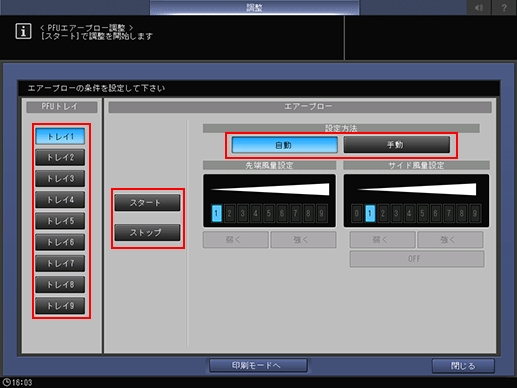Click the 16:03 time display
517x388 pixels.
tap(22, 383)
